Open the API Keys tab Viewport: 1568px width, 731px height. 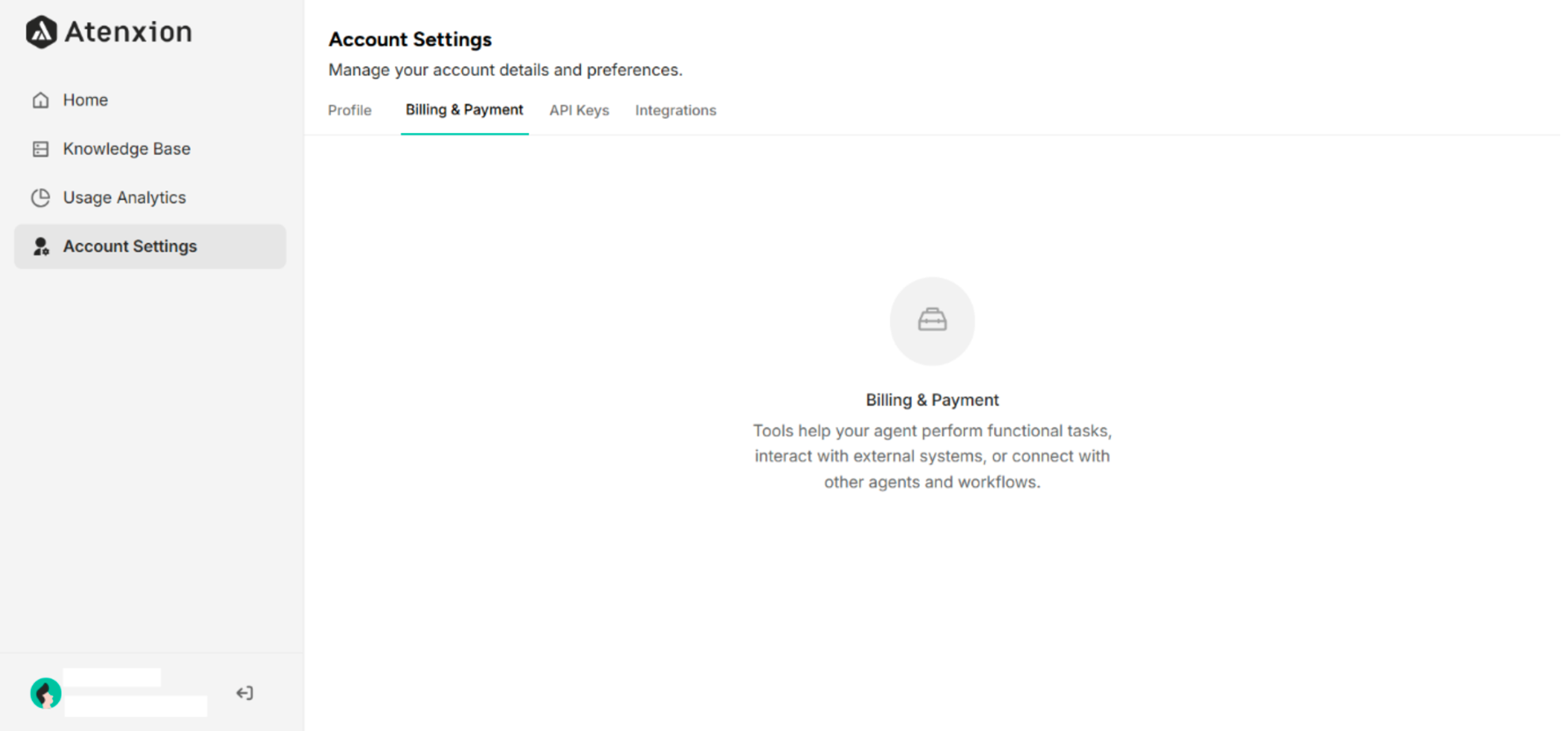[x=579, y=110]
